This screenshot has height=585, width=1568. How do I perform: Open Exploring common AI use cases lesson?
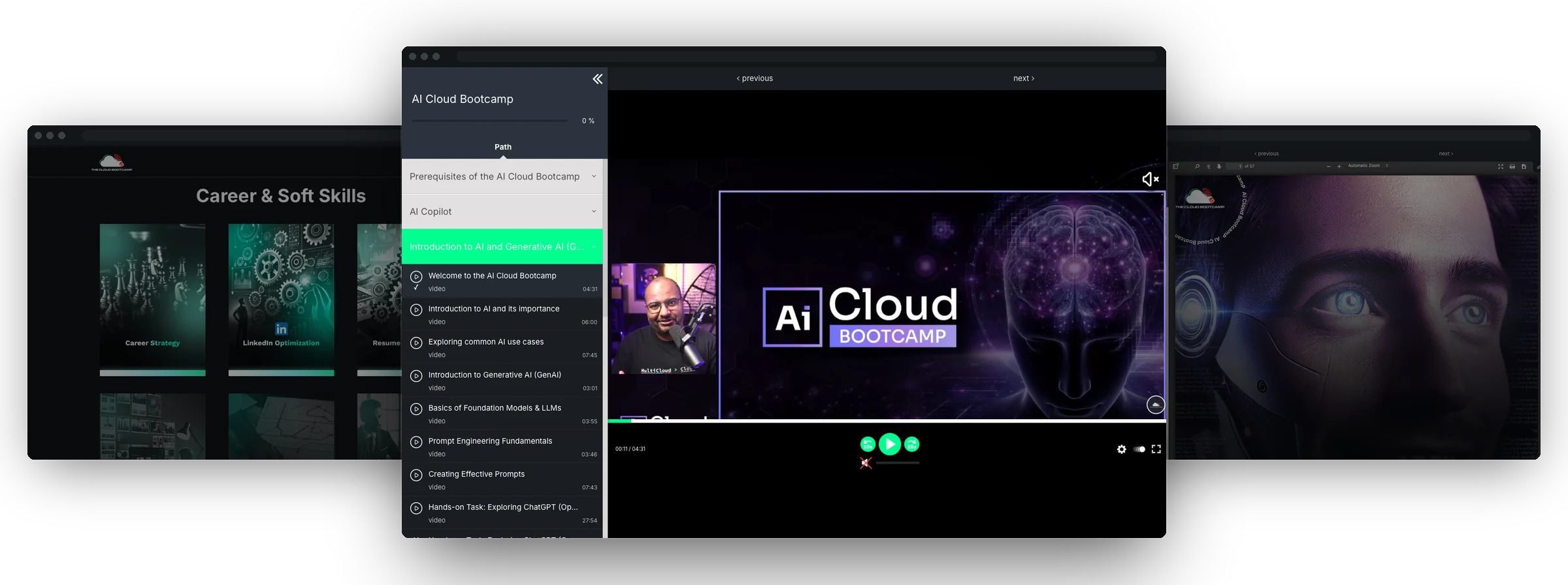[502, 348]
